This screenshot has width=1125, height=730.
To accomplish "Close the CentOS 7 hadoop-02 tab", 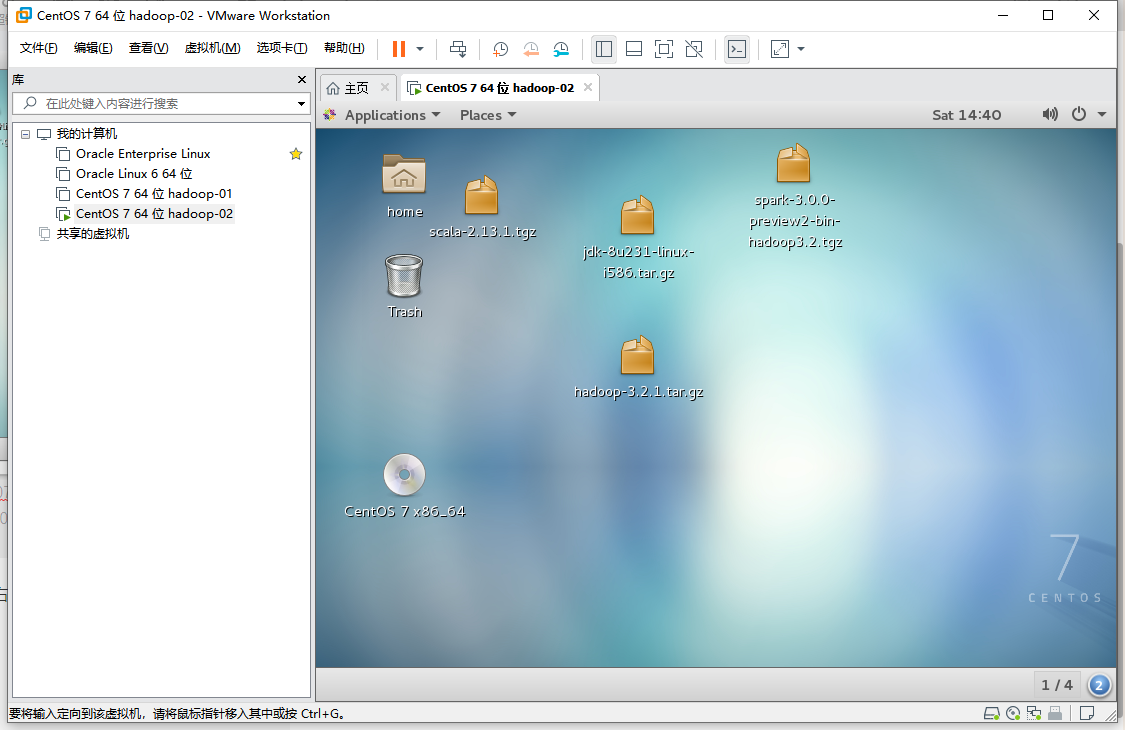I will click(x=588, y=88).
